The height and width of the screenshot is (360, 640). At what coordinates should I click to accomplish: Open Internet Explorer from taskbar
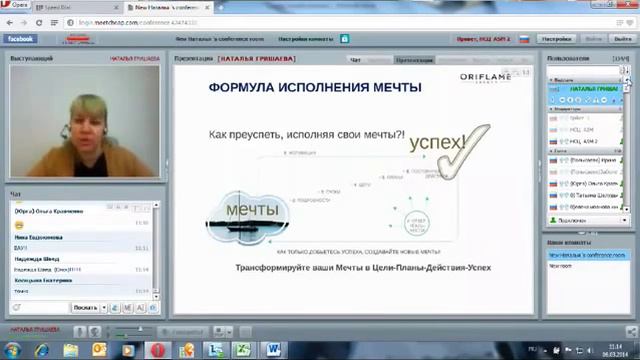[42, 351]
